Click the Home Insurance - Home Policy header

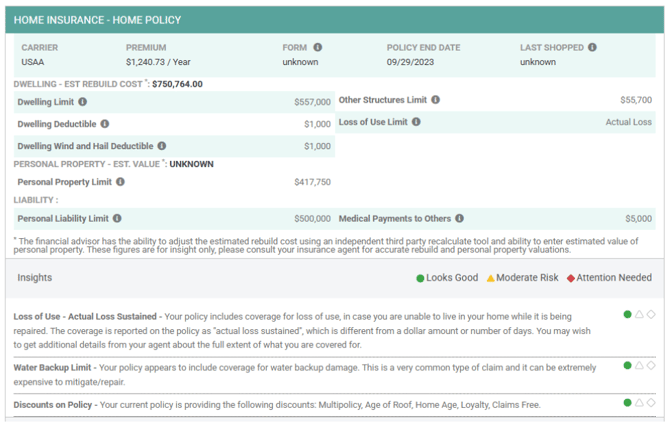(x=97, y=20)
